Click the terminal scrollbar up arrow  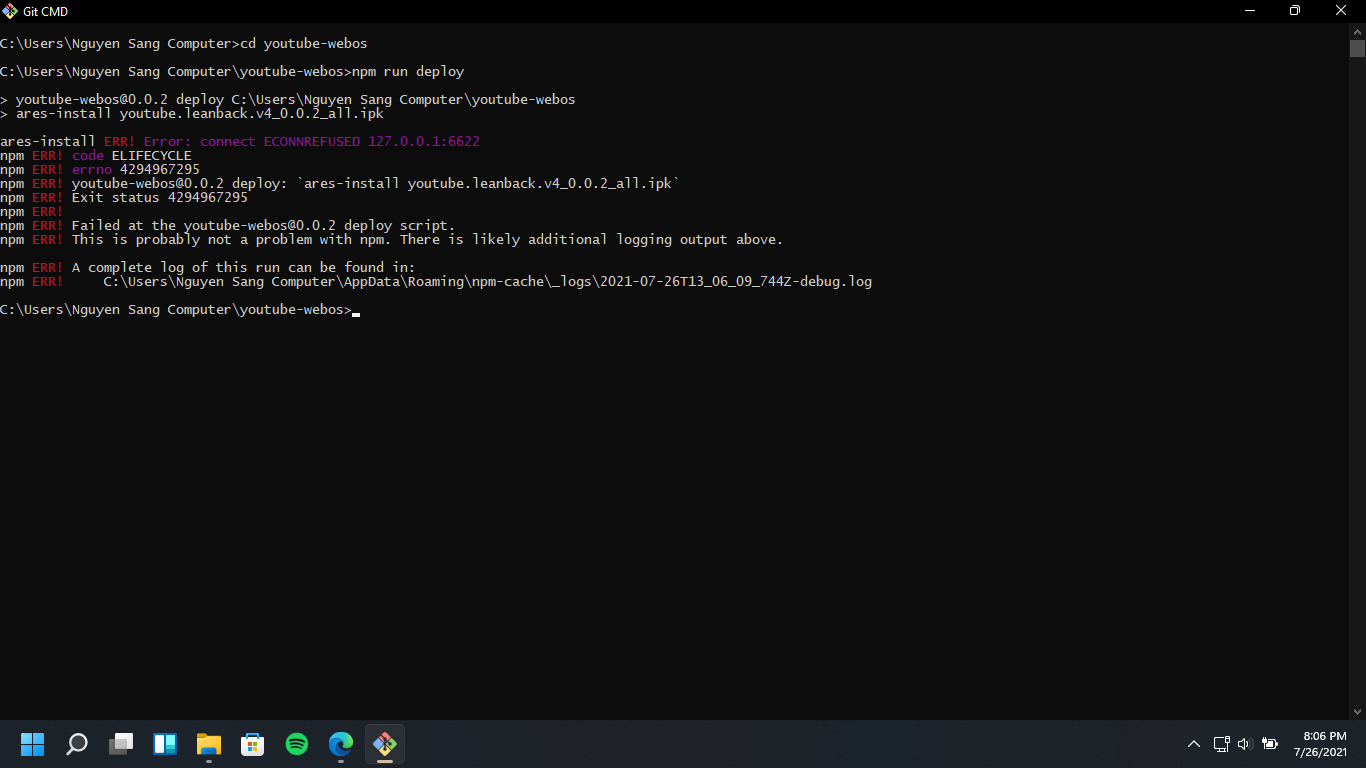point(1357,31)
